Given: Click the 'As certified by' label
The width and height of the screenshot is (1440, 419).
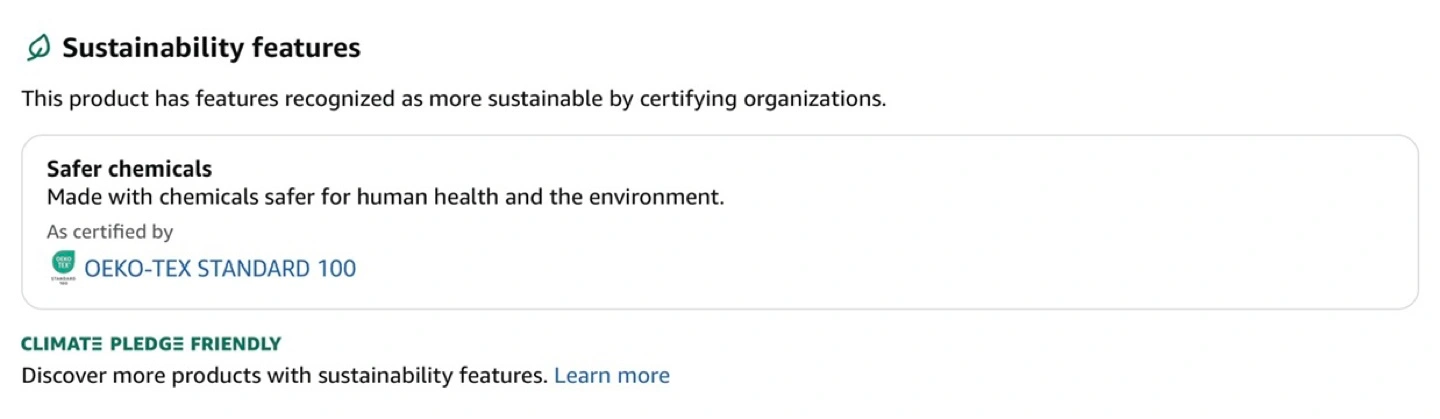Looking at the screenshot, I should pyautogui.click(x=110, y=232).
